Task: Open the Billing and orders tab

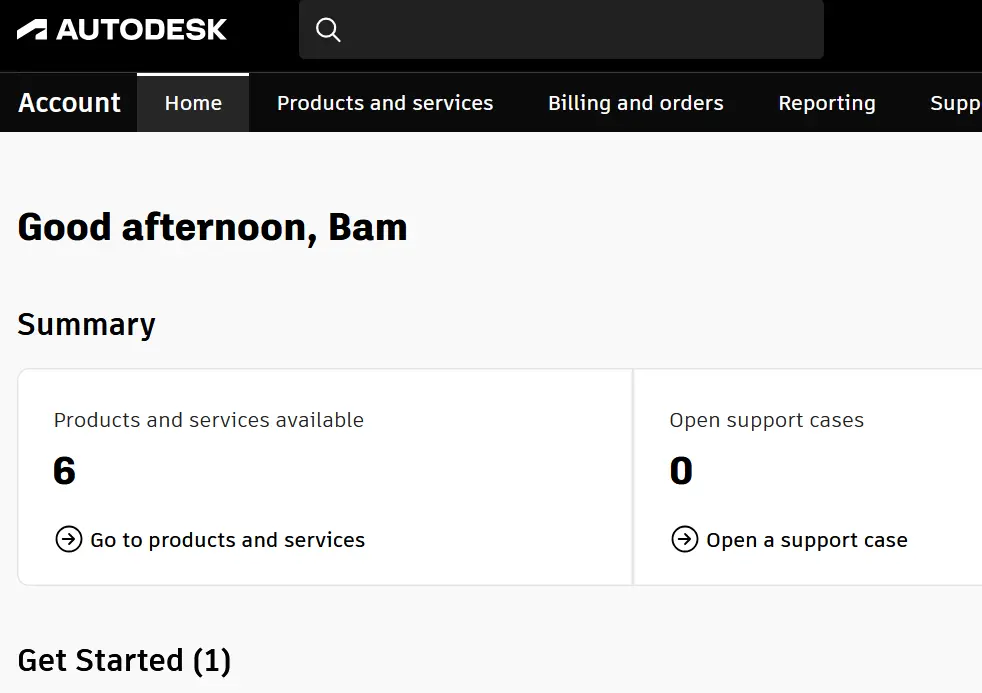Action: [x=636, y=103]
